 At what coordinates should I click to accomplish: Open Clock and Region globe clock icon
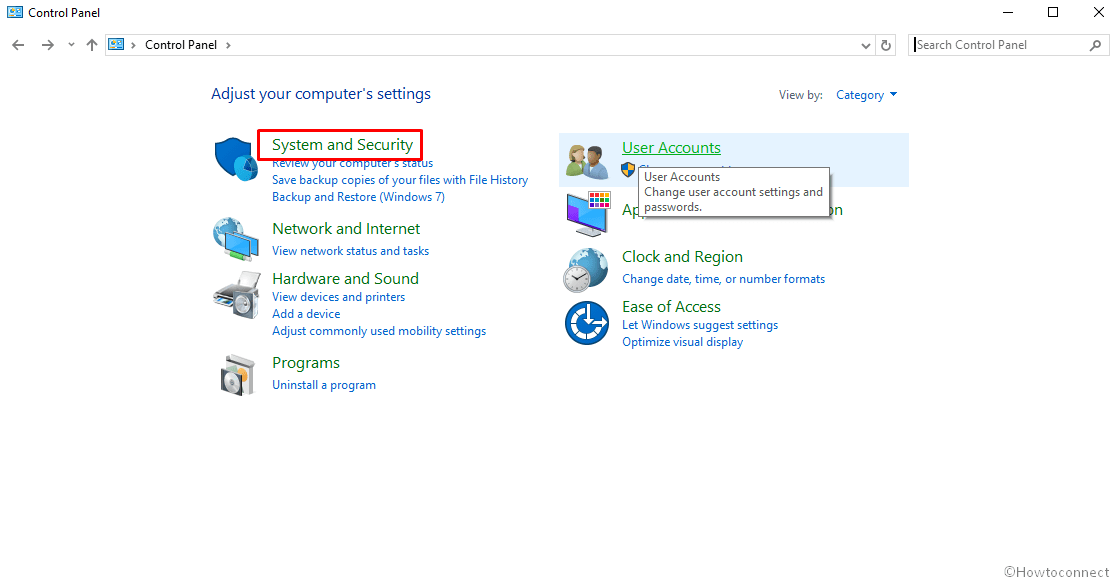pyautogui.click(x=586, y=270)
